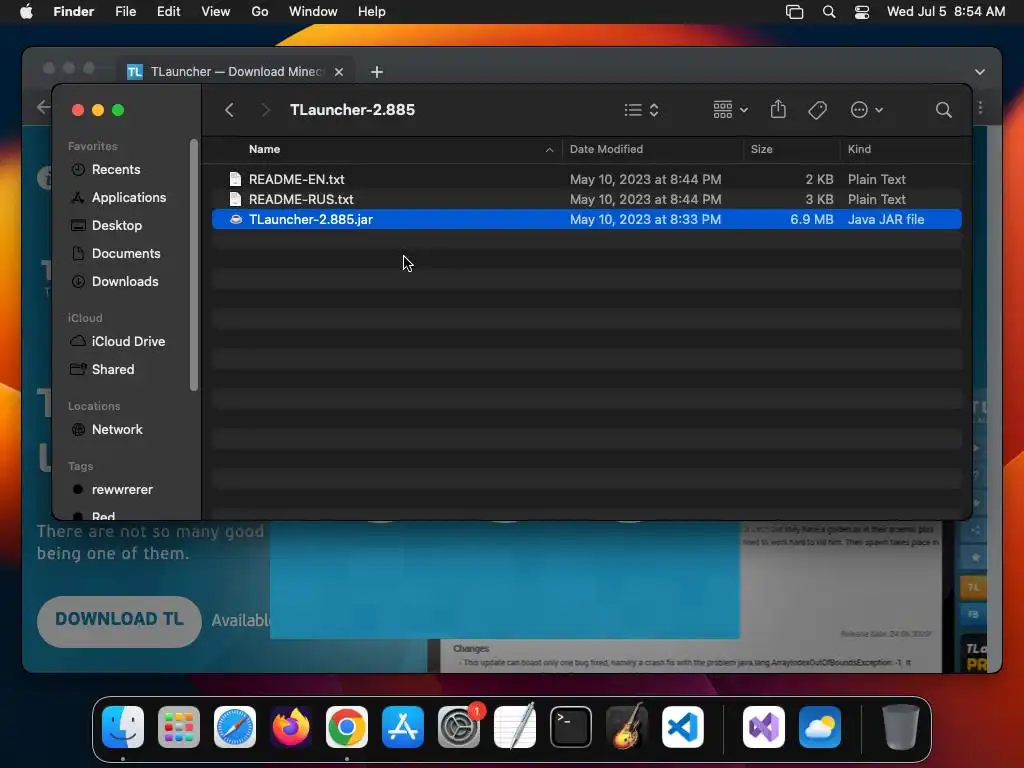Change the list view mode selector
1024x768 pixels.
(x=641, y=110)
